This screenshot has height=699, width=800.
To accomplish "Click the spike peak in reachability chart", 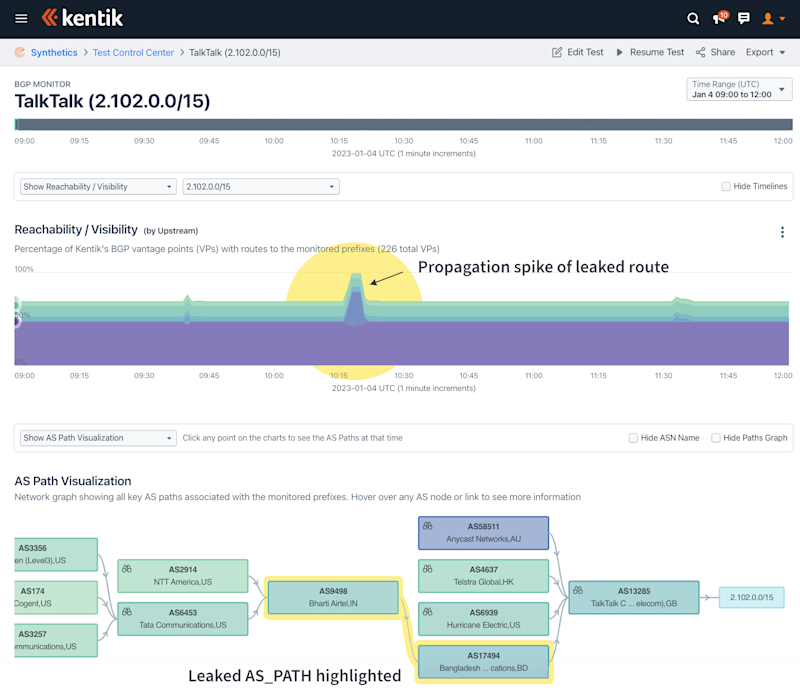I will click(x=356, y=276).
